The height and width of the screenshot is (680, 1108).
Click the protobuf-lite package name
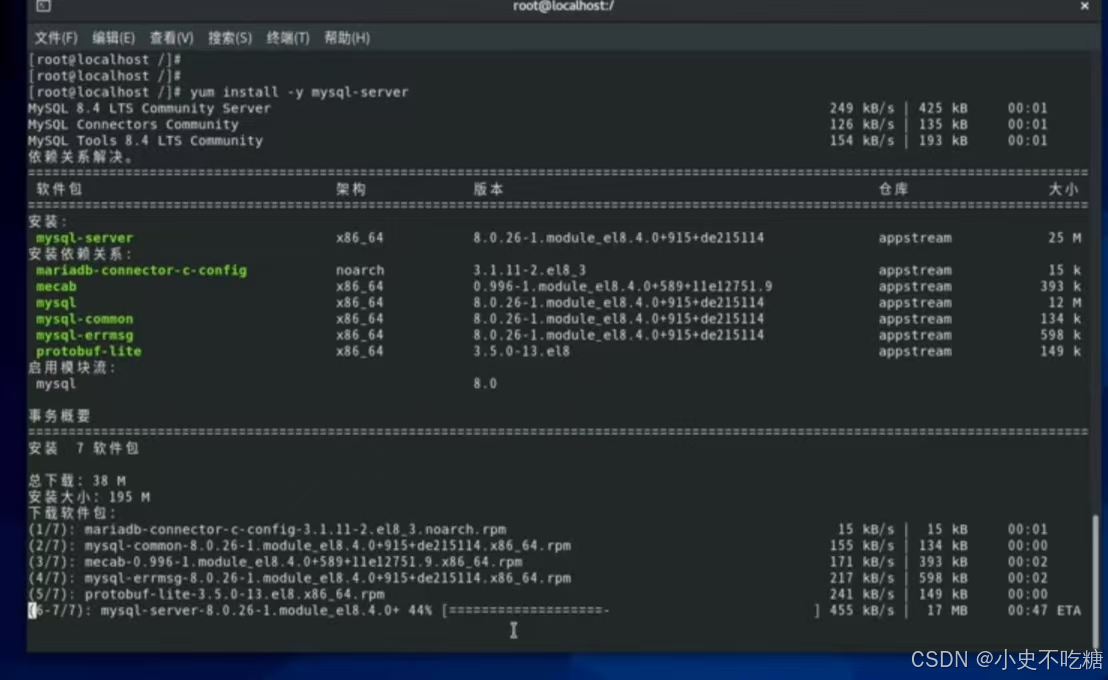88,351
